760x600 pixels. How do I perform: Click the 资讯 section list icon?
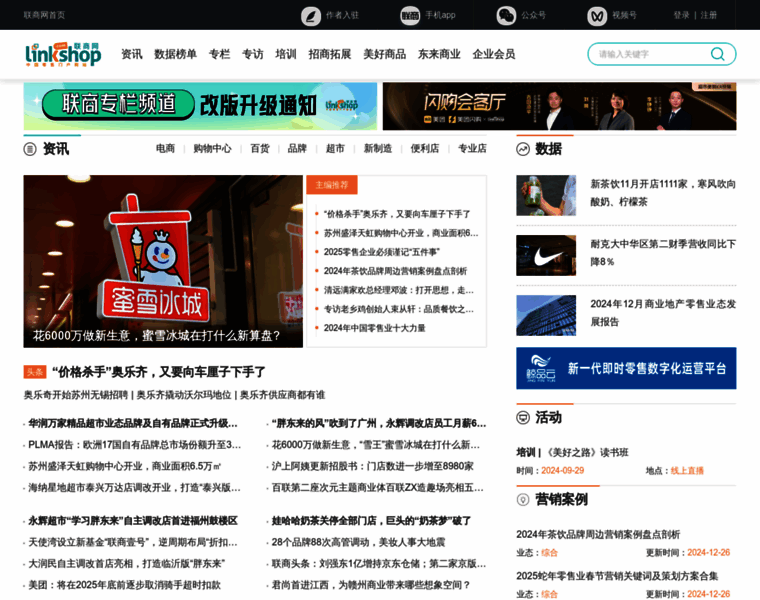tap(30, 149)
